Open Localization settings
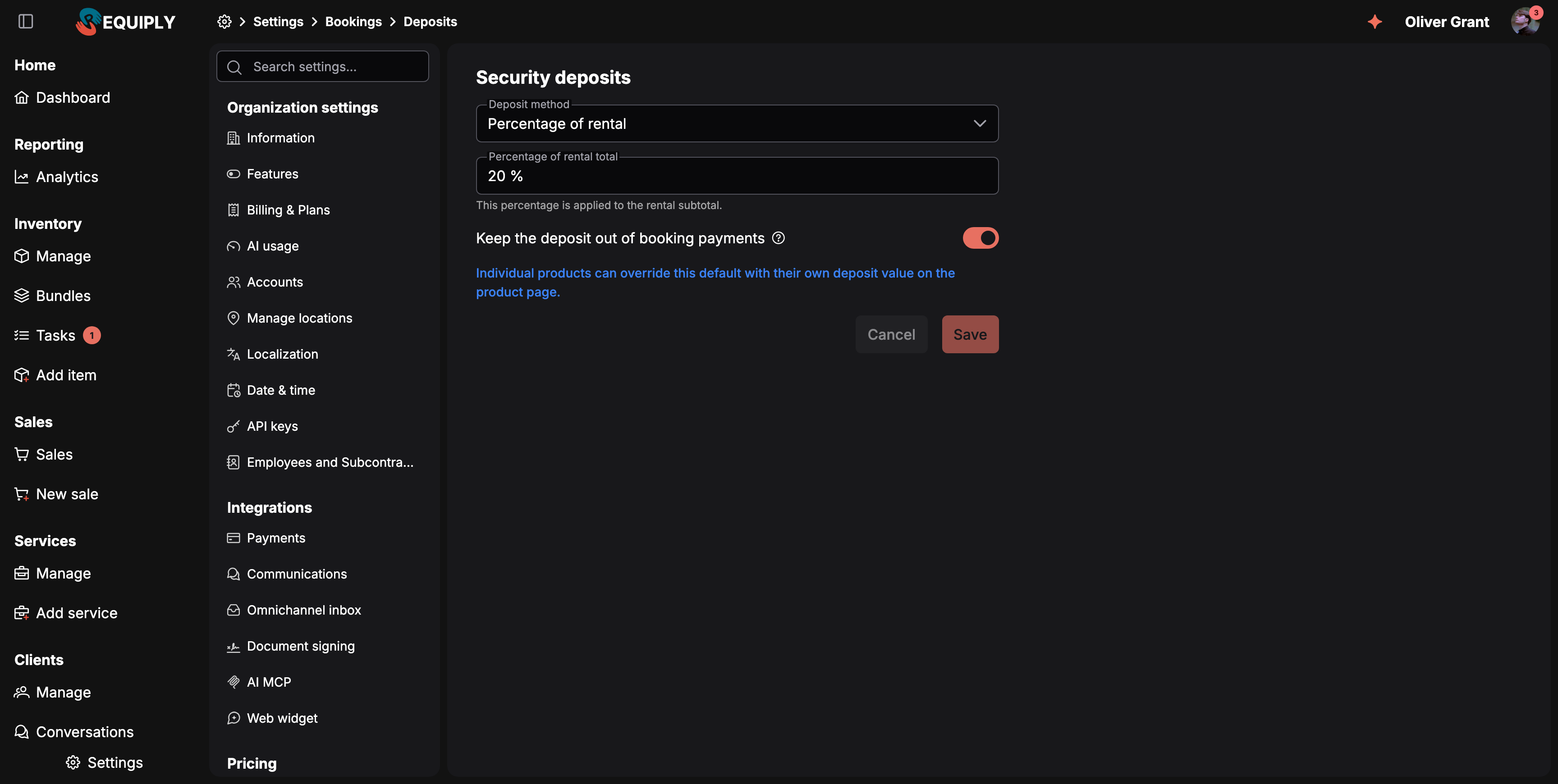Image resolution: width=1558 pixels, height=784 pixels. pyautogui.click(x=273, y=354)
